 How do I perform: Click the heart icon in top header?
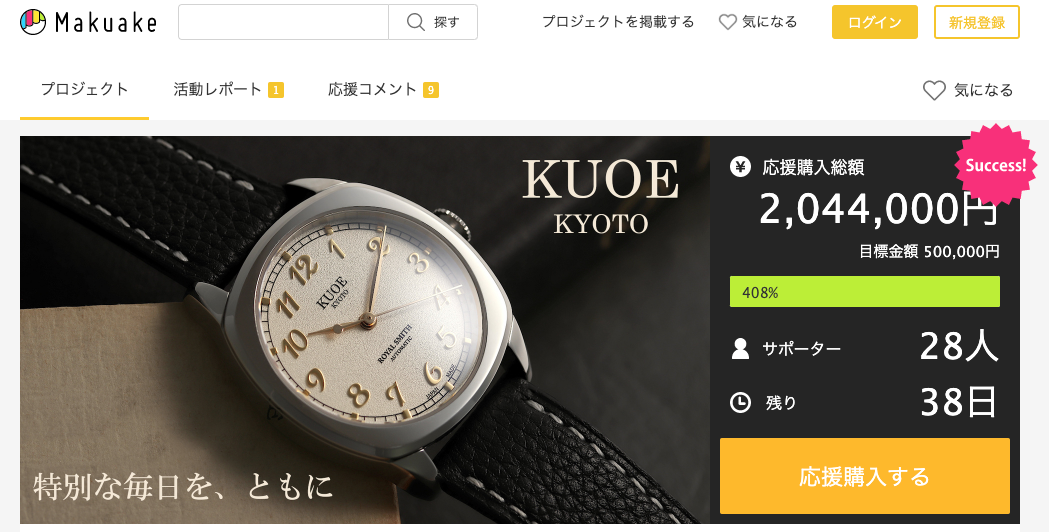[728, 22]
